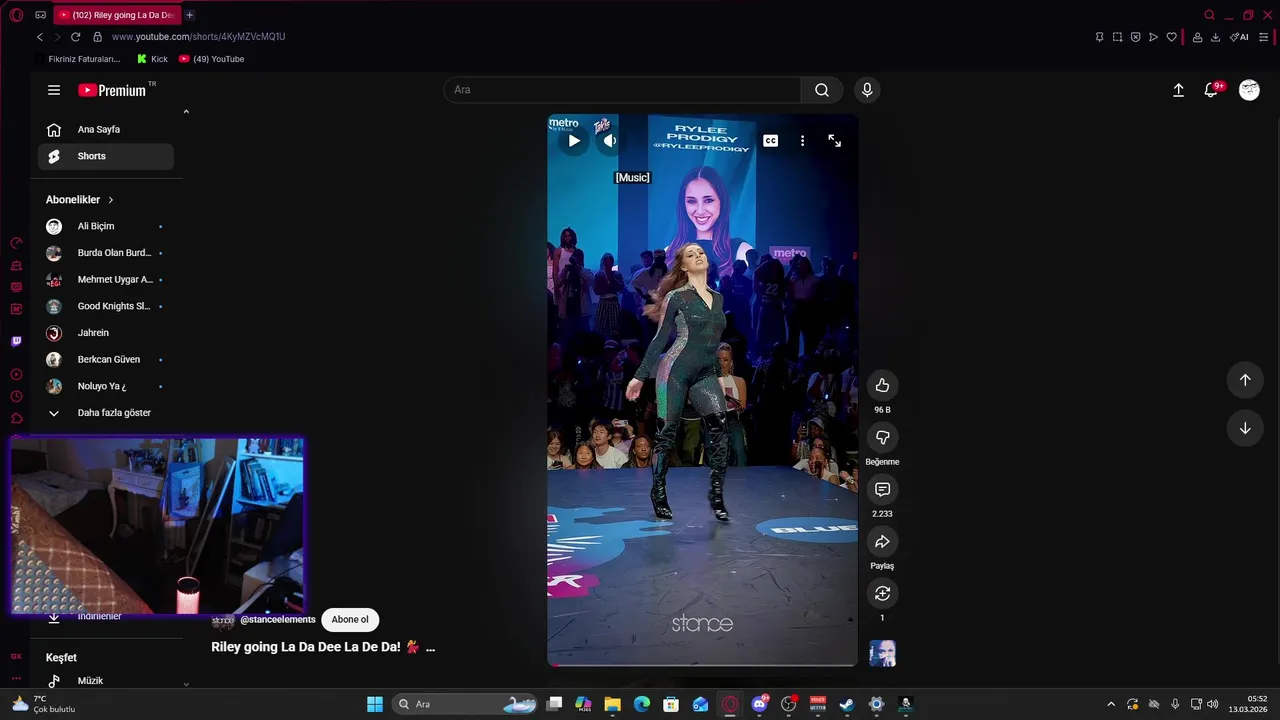Open the Good Knights Sl... channel
Viewport: 1280px width, 720px height.
(x=106, y=306)
